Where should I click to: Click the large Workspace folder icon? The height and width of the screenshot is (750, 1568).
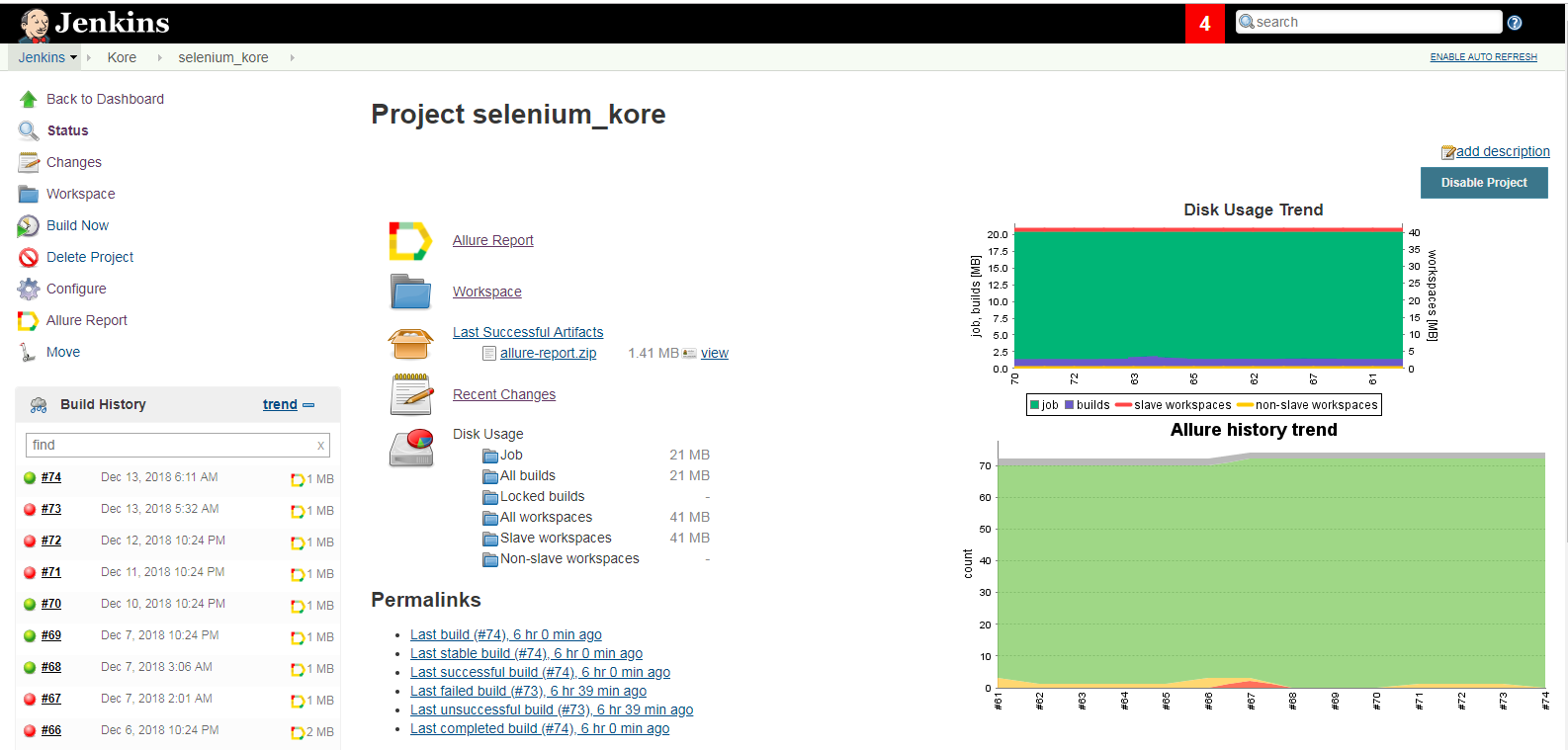(x=410, y=292)
